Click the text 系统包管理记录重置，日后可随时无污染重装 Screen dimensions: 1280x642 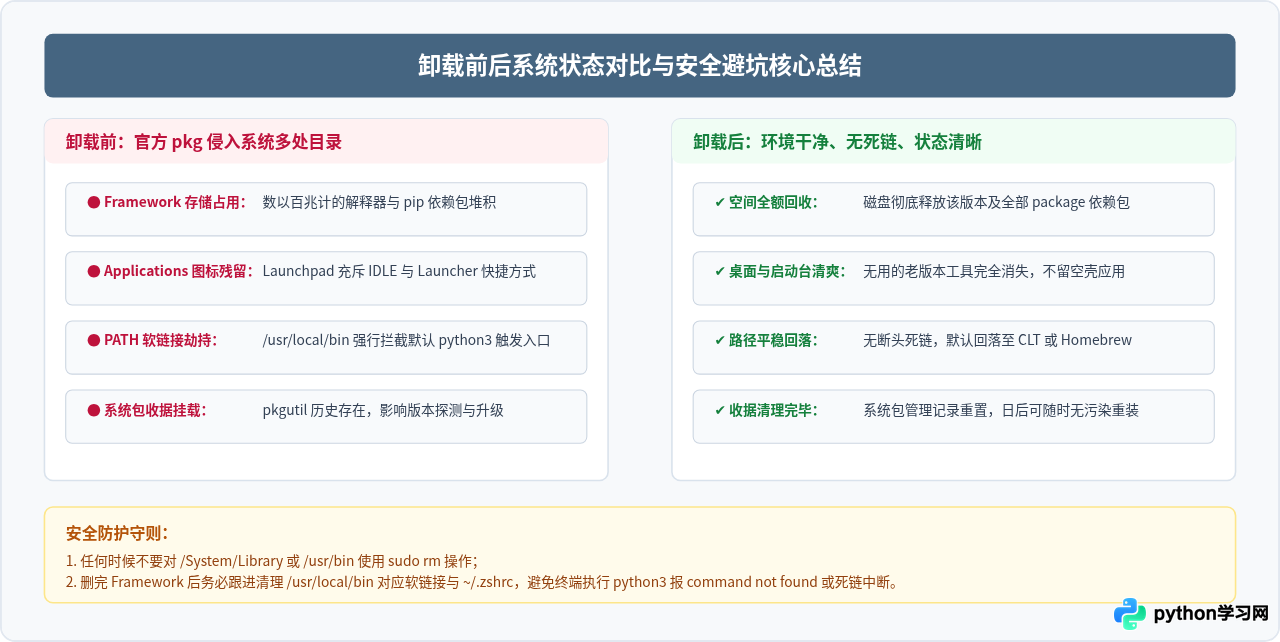point(1001,410)
